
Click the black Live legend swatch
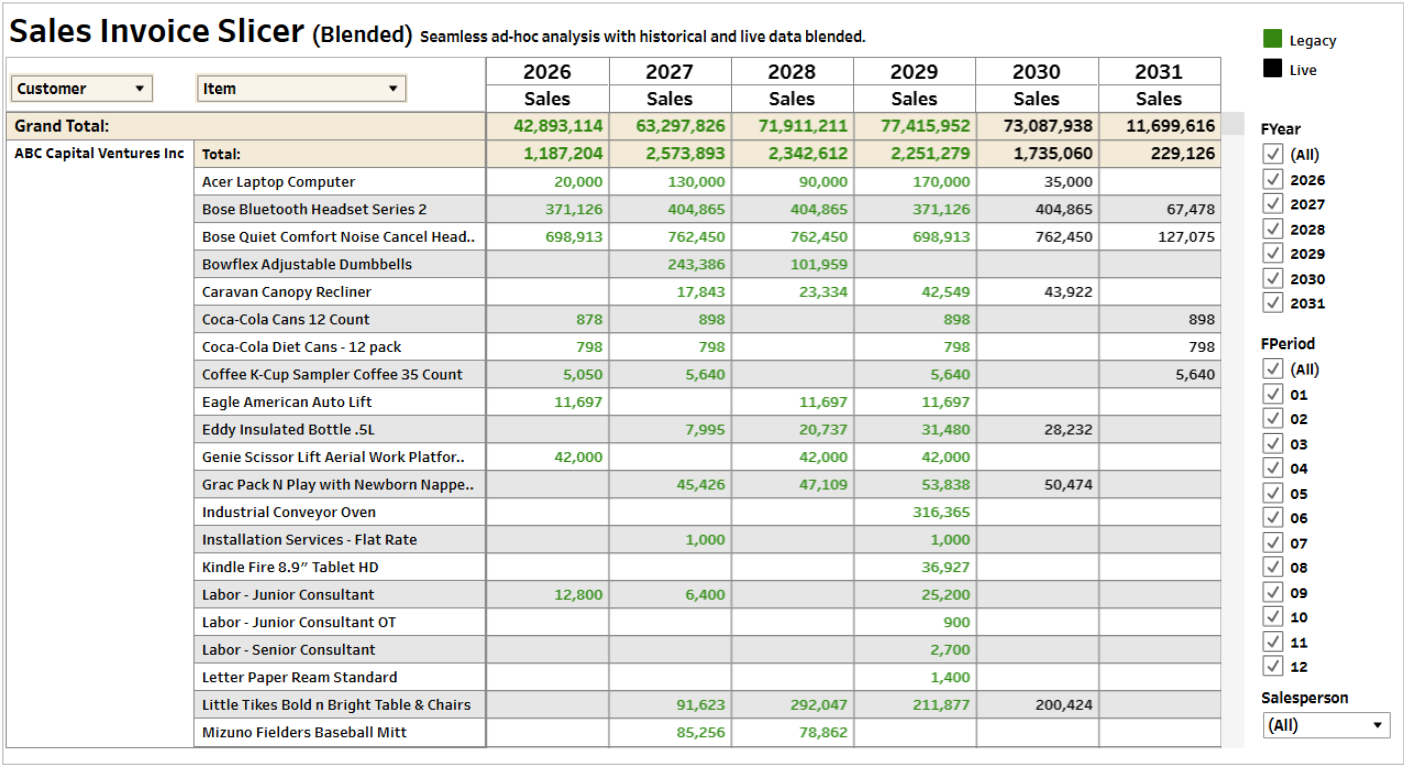coord(1272,69)
